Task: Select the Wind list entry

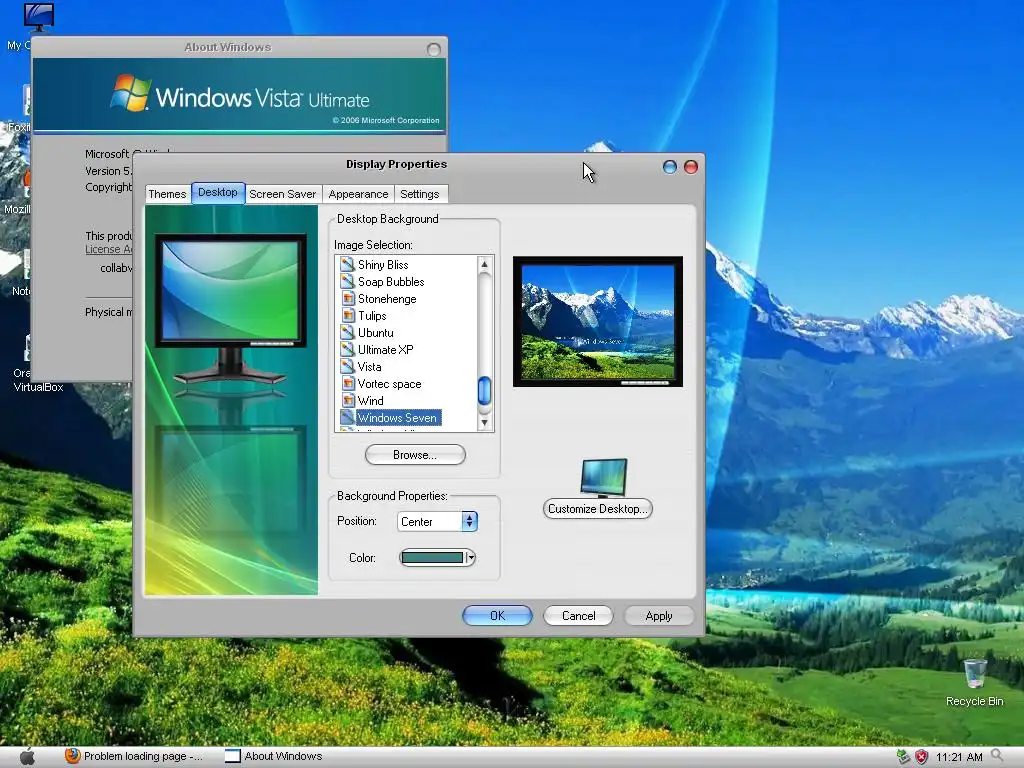Action: click(371, 400)
